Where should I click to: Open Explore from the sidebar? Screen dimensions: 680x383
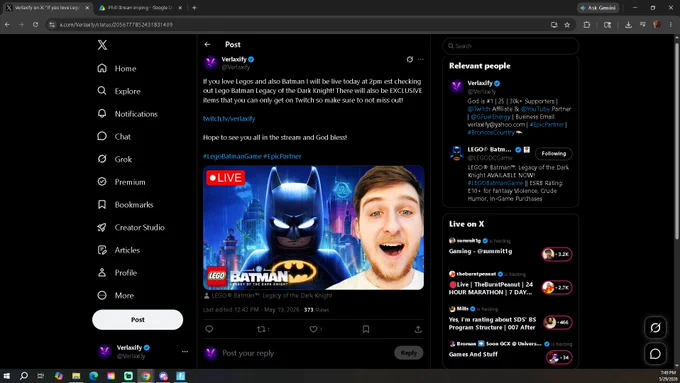pos(119,91)
